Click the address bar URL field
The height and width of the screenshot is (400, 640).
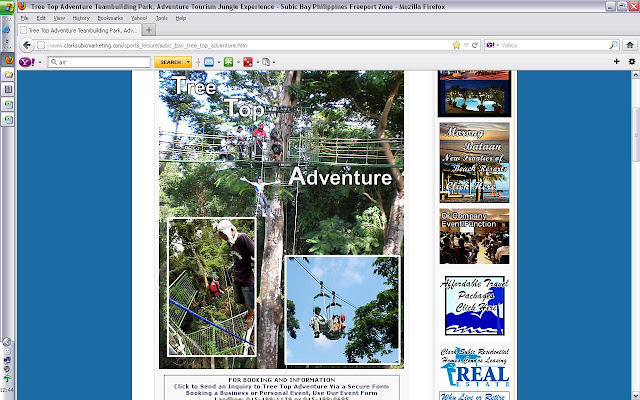click(249, 45)
